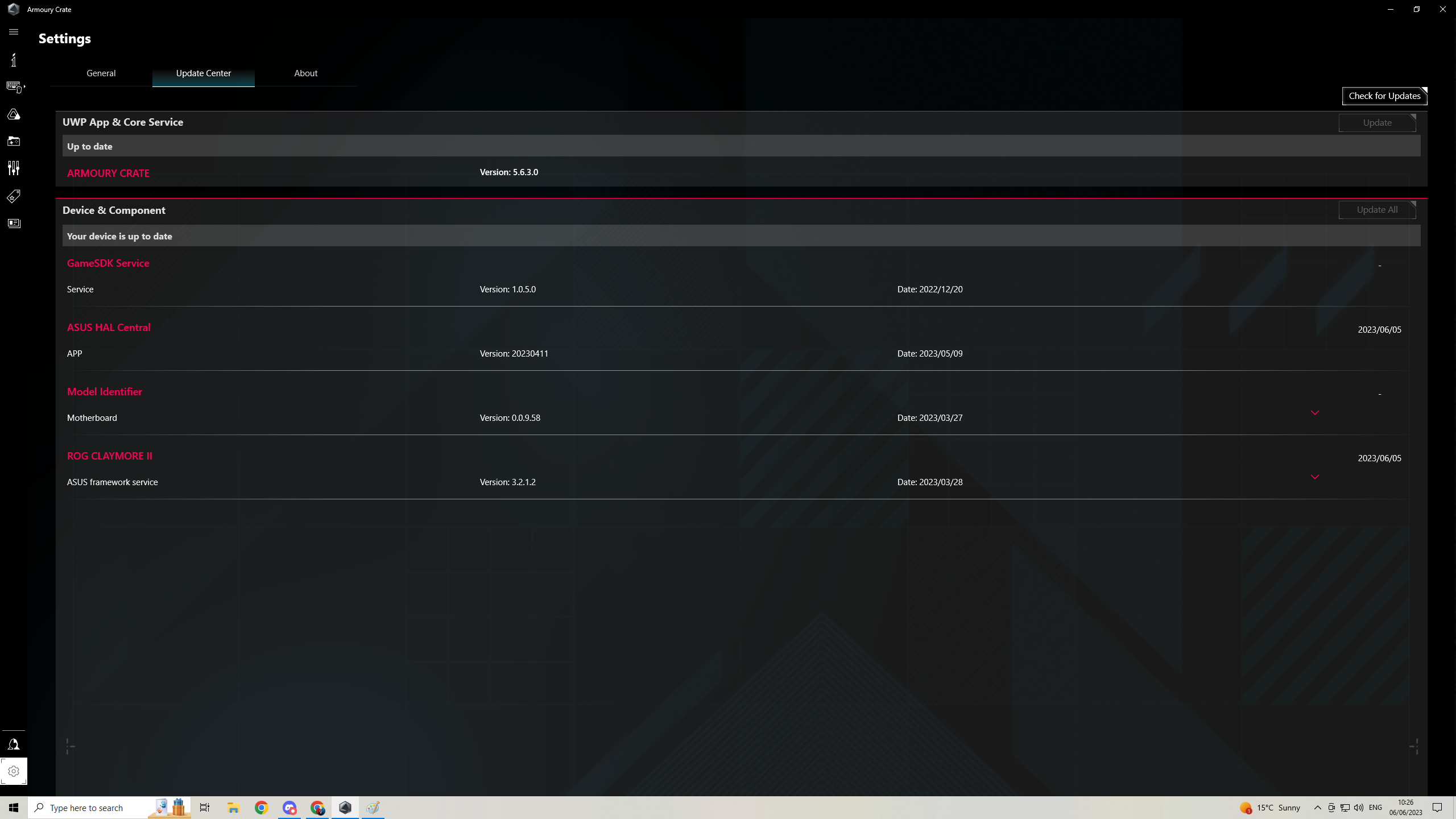Click Update All for Device & Component

coord(1377,209)
